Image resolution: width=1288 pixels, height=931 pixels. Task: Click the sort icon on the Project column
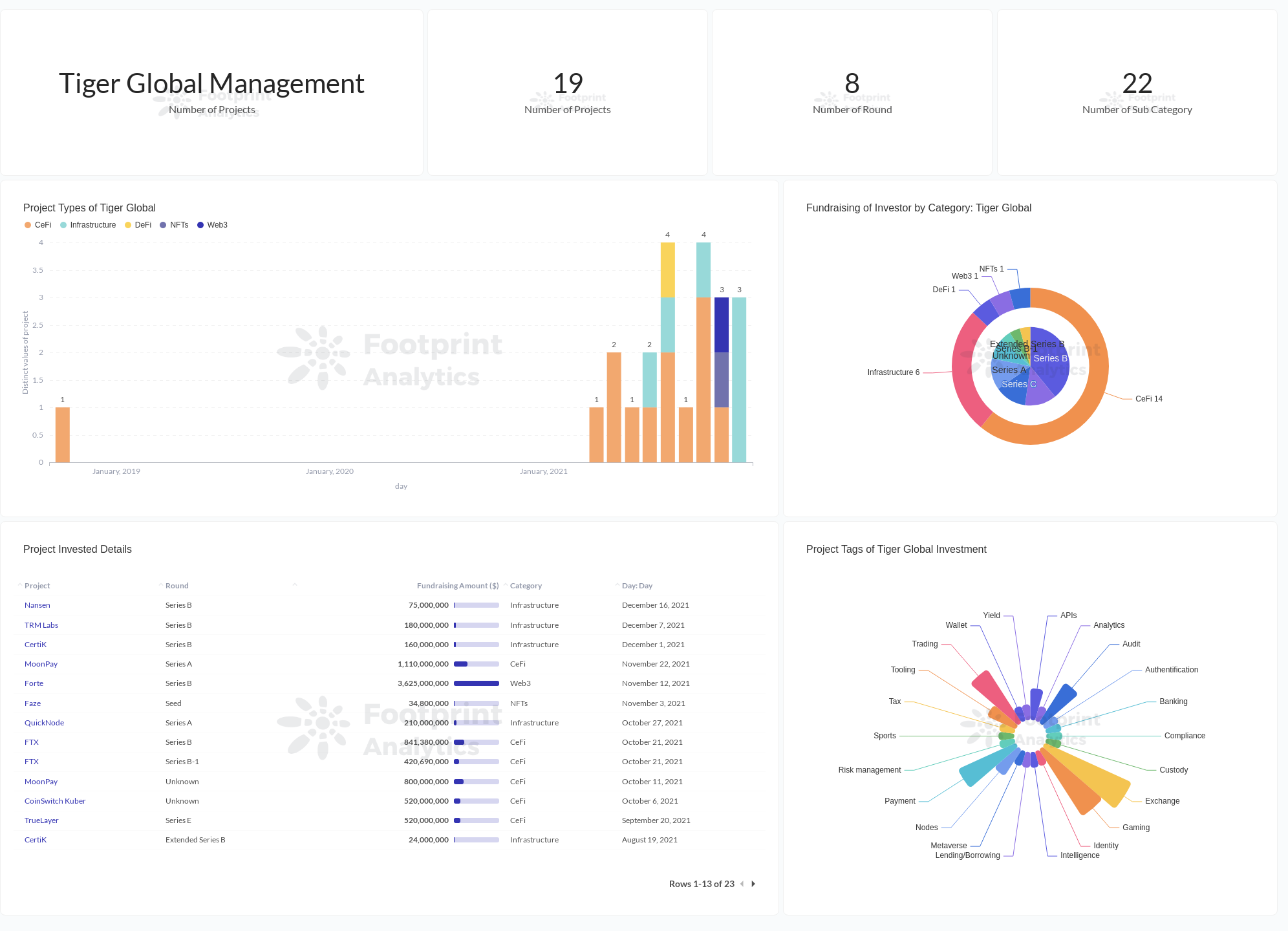coord(19,585)
